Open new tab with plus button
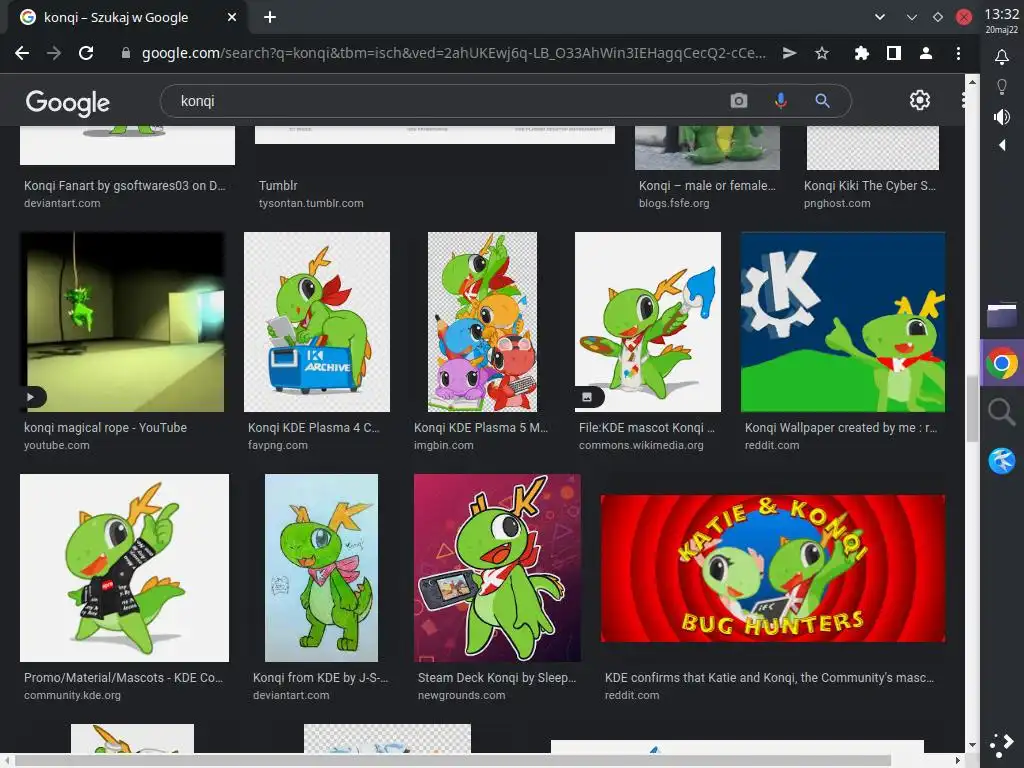This screenshot has height=768, width=1024. tap(270, 17)
